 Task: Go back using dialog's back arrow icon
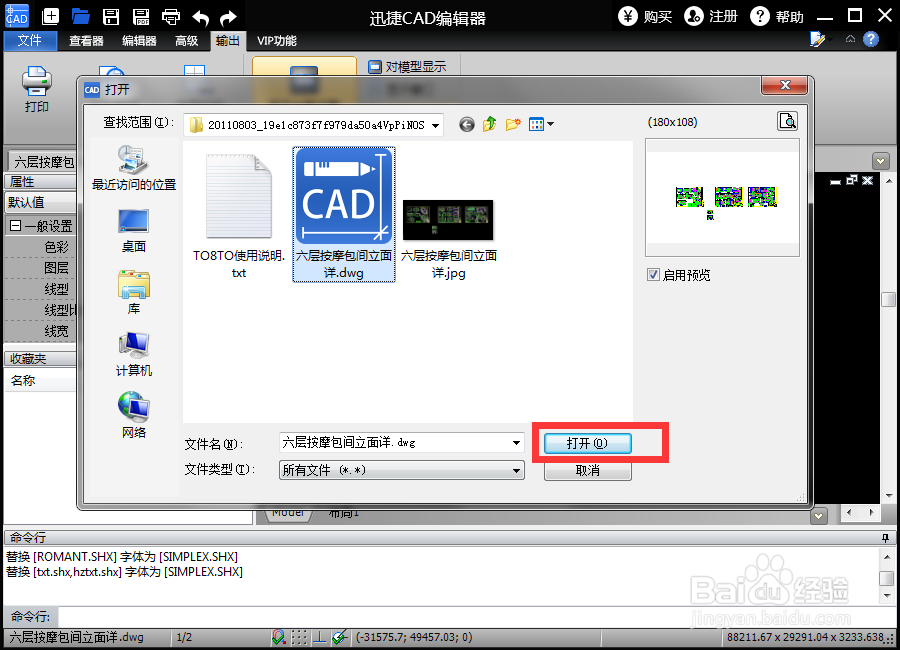pos(467,124)
